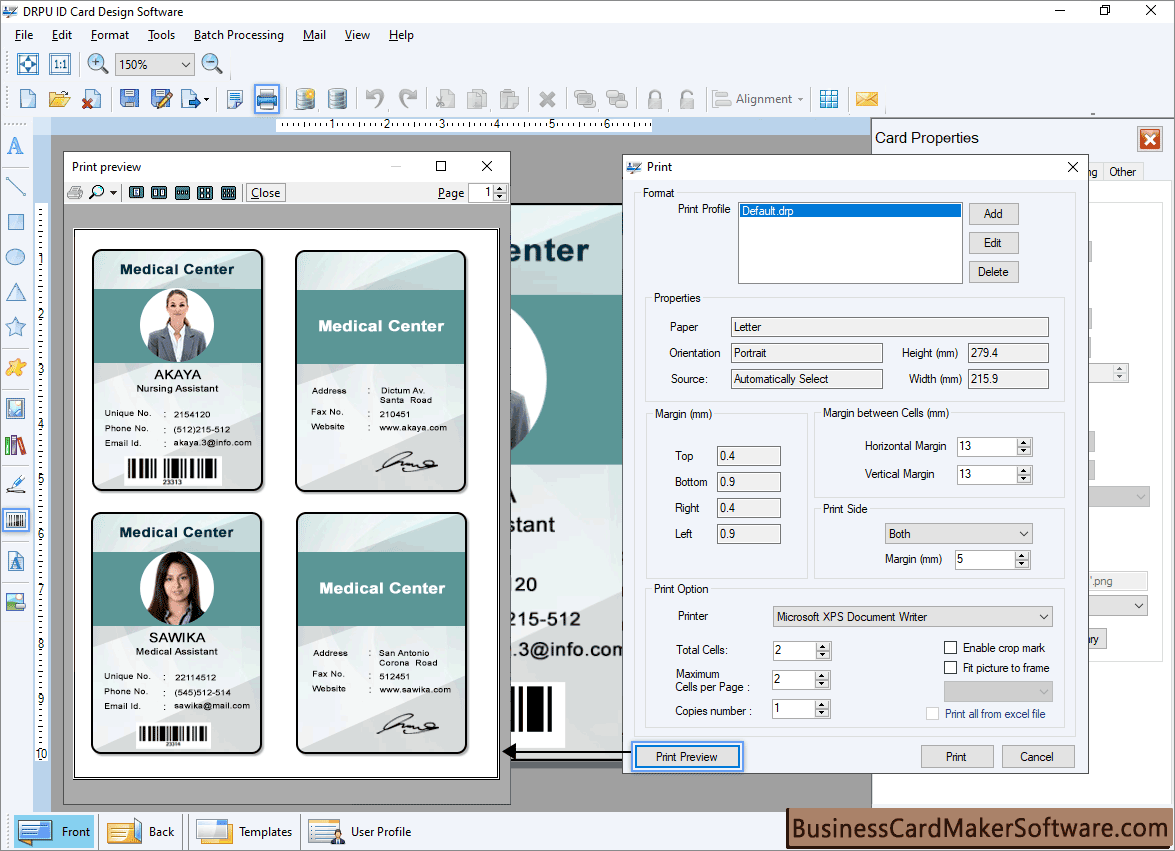Select the Rectangle shape tool
Image resolution: width=1175 pixels, height=851 pixels.
[15, 221]
